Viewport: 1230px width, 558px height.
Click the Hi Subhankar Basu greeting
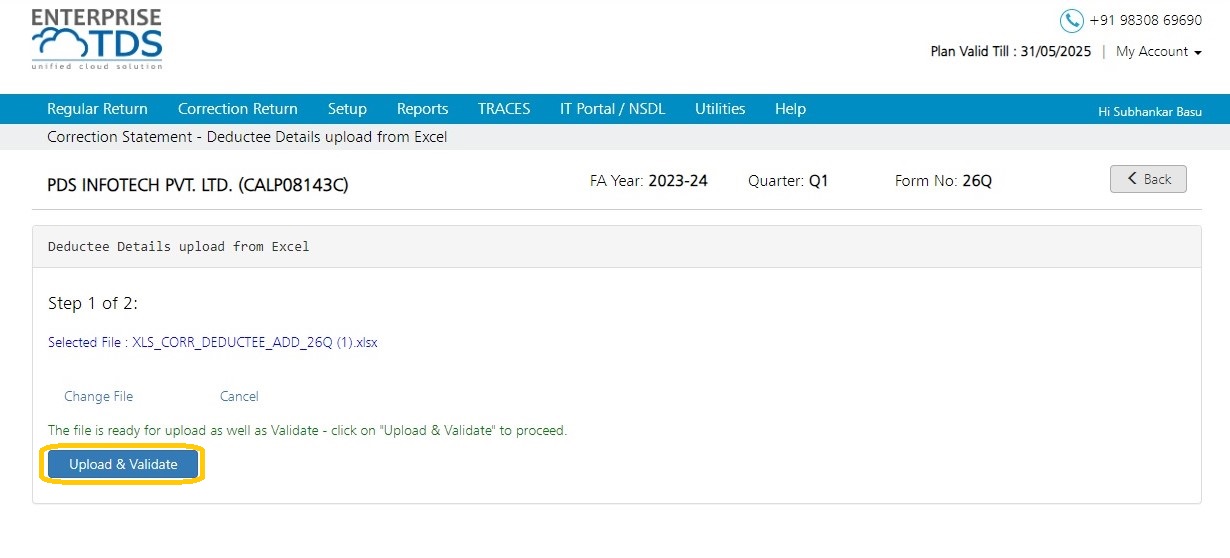[x=1150, y=111]
